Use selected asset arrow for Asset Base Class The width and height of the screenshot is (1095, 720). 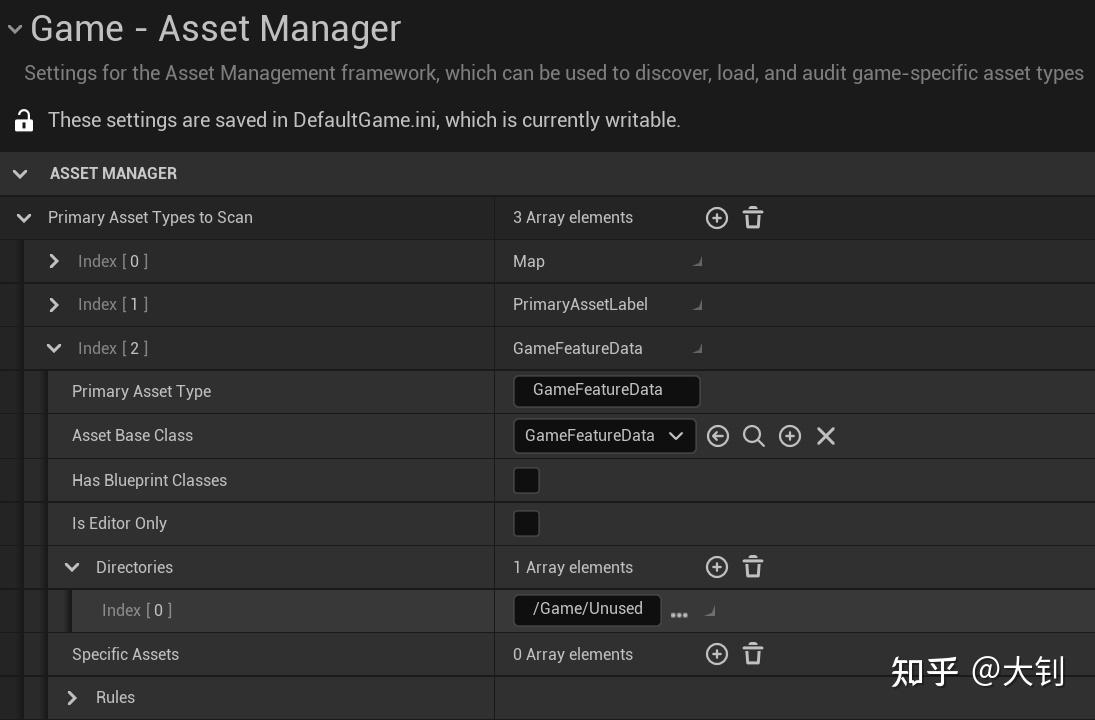click(x=717, y=436)
